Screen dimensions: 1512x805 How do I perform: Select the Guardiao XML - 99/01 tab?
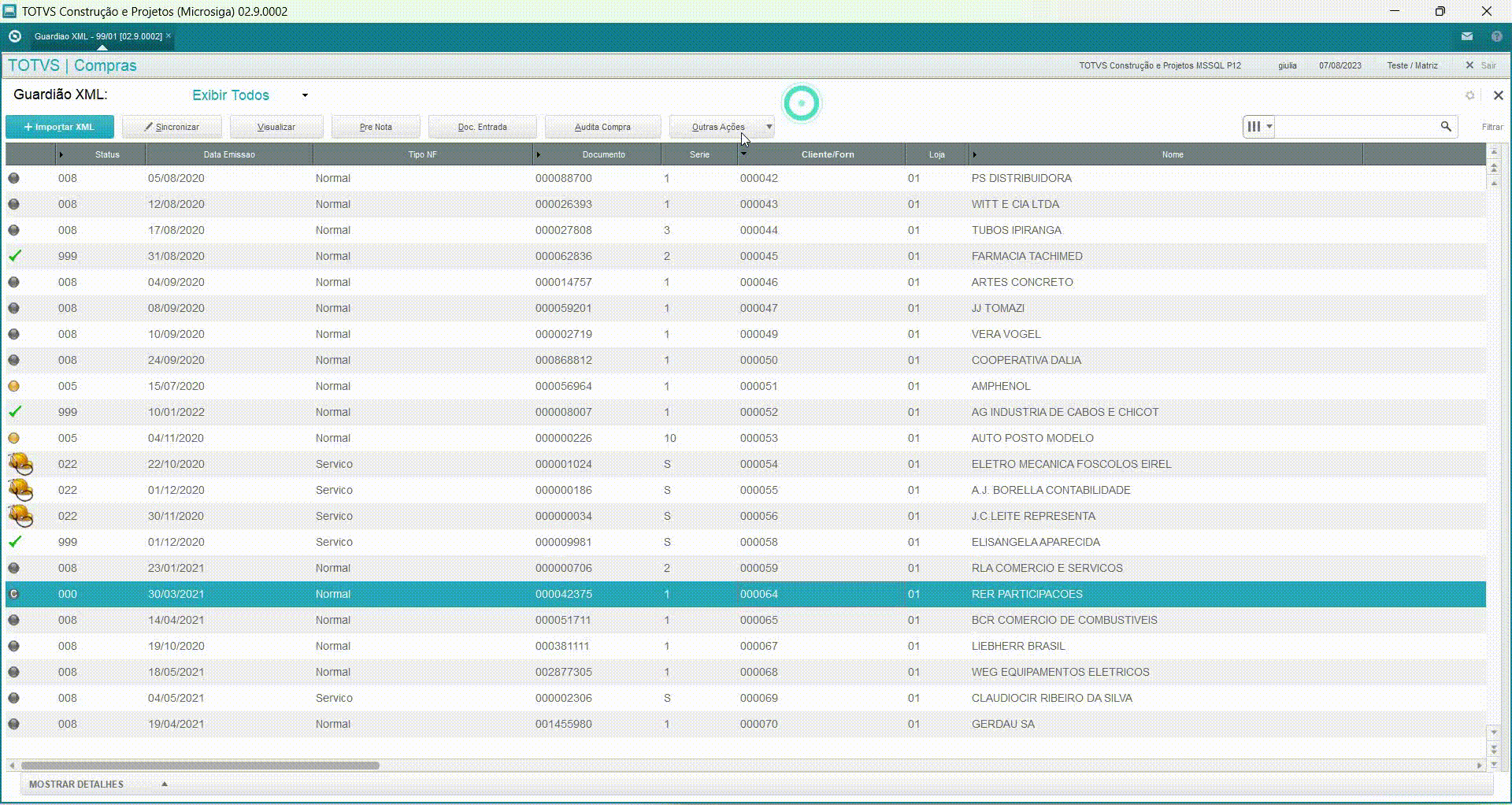point(98,36)
